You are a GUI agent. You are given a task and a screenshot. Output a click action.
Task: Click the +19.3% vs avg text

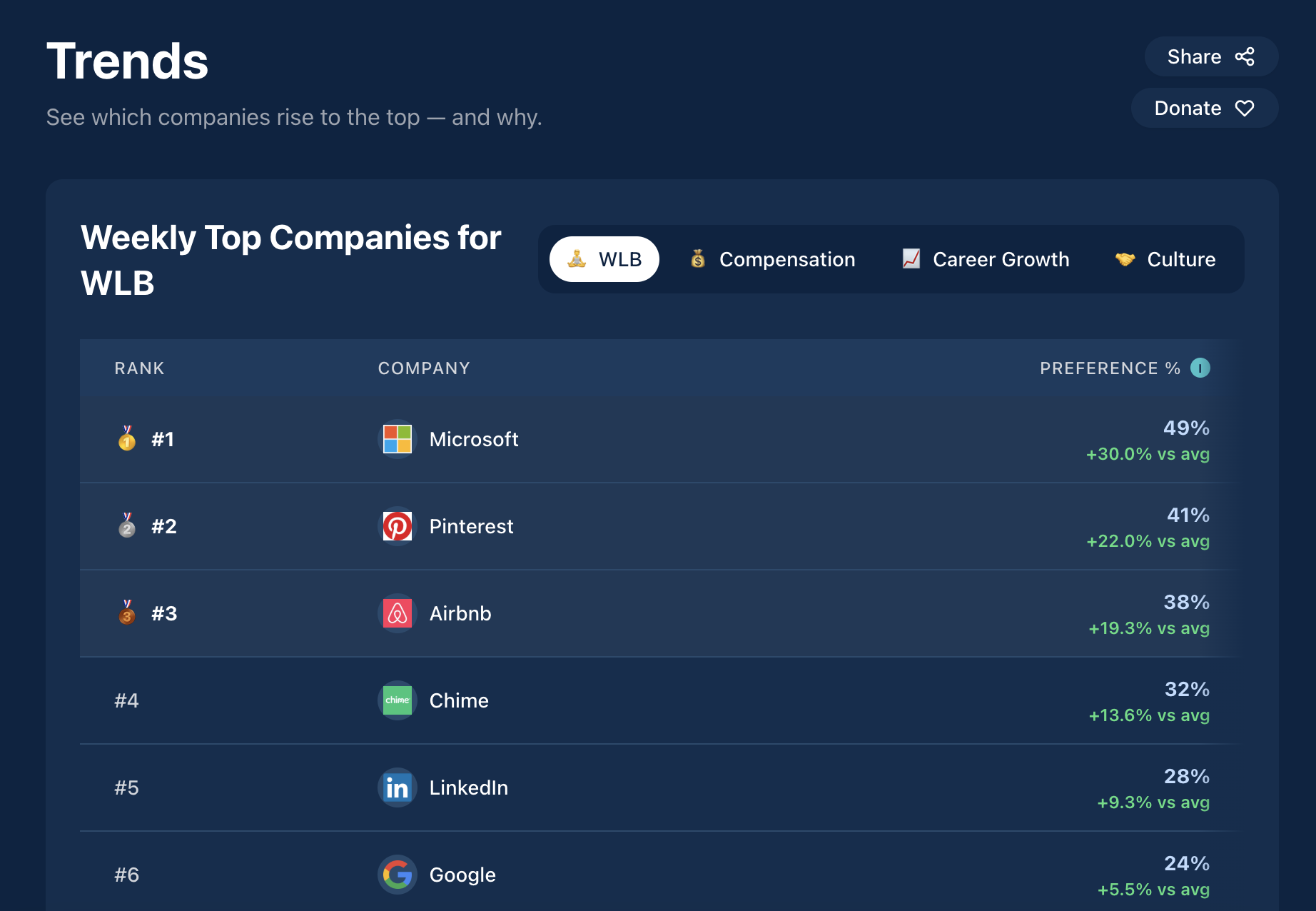[x=1149, y=628]
